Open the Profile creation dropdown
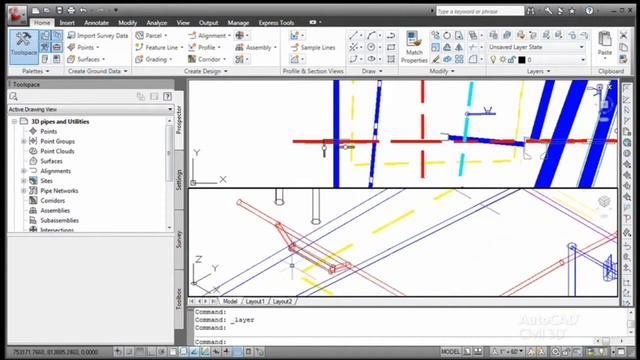640x360 pixels. [204, 47]
